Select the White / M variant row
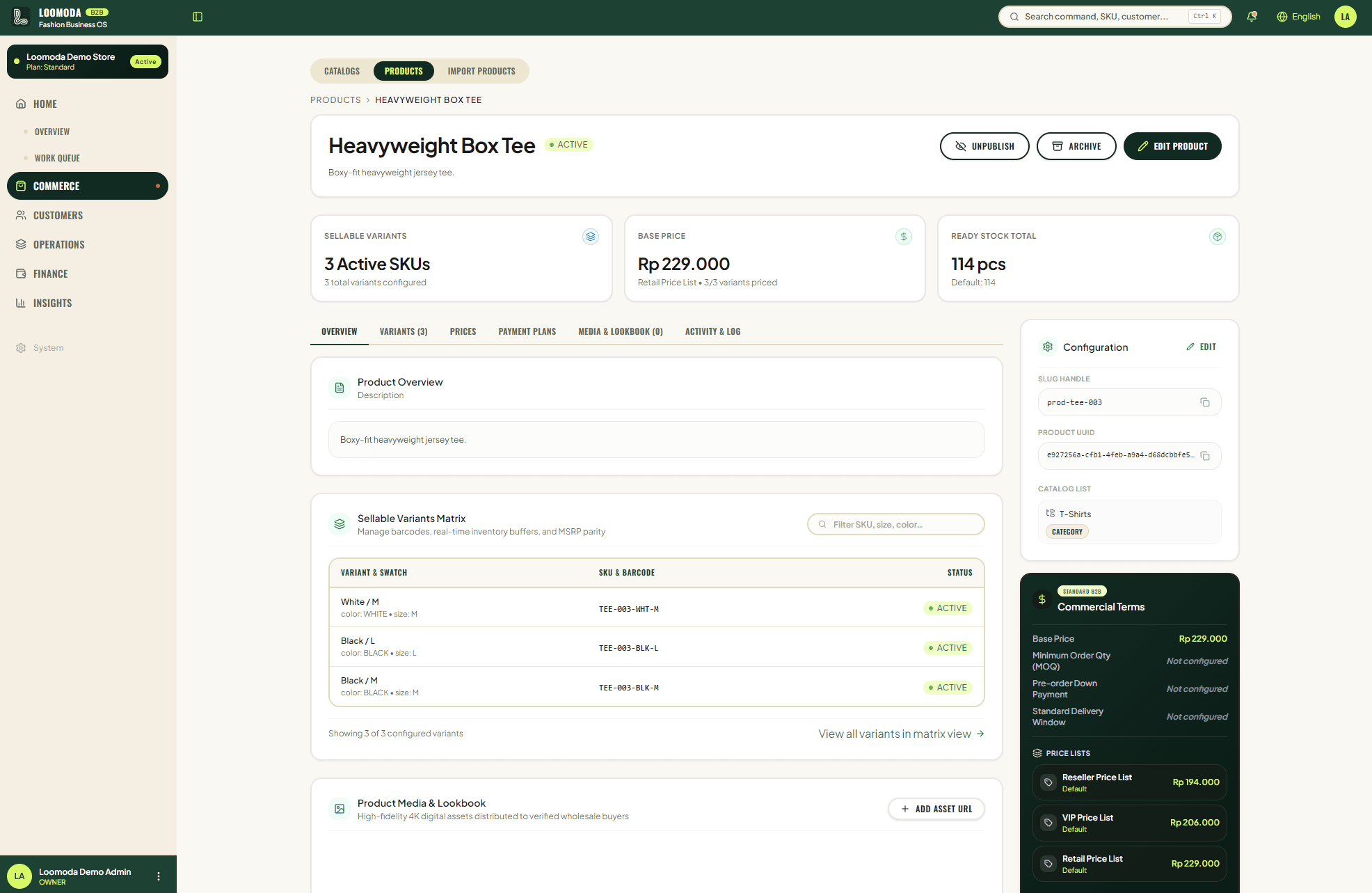1372x893 pixels. click(x=657, y=608)
